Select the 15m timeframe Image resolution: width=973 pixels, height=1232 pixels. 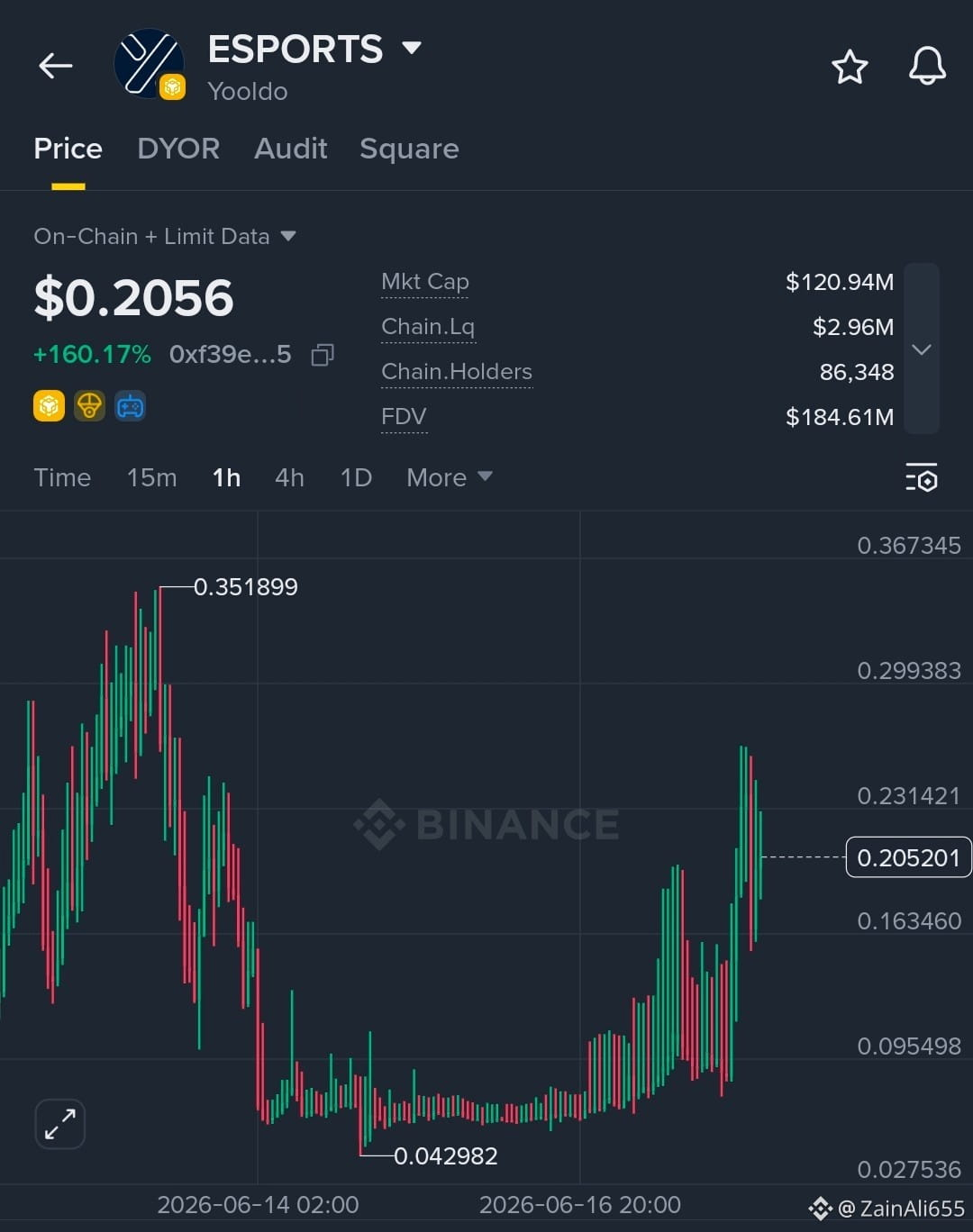pos(151,477)
